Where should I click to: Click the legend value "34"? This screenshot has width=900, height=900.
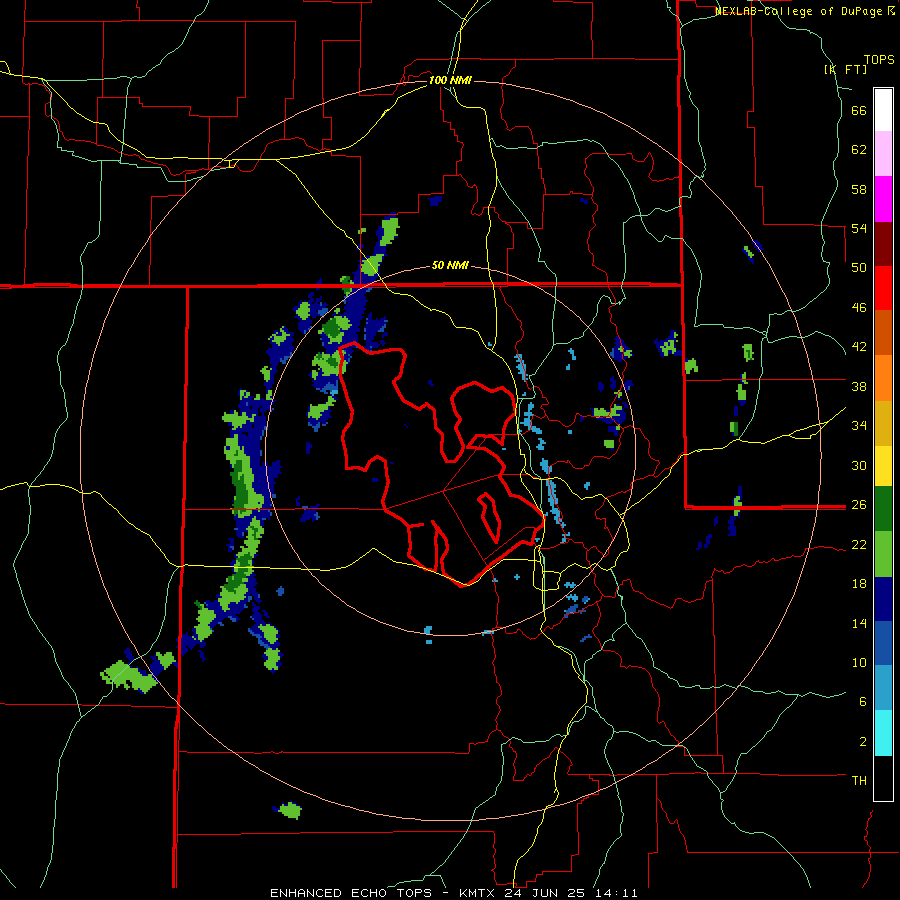859,425
